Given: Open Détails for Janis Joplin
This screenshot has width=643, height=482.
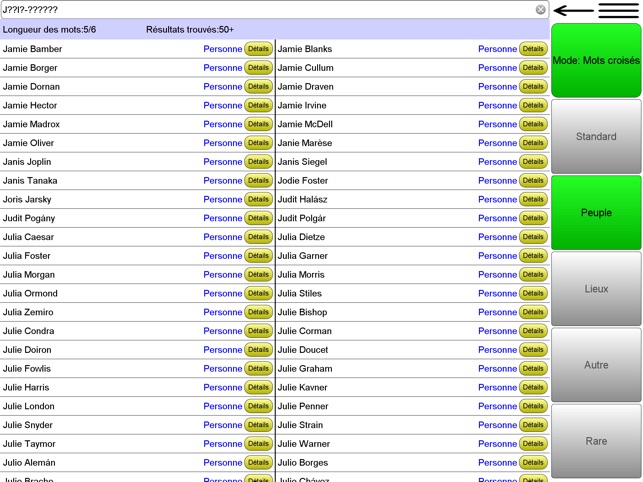Looking at the screenshot, I should coord(258,162).
